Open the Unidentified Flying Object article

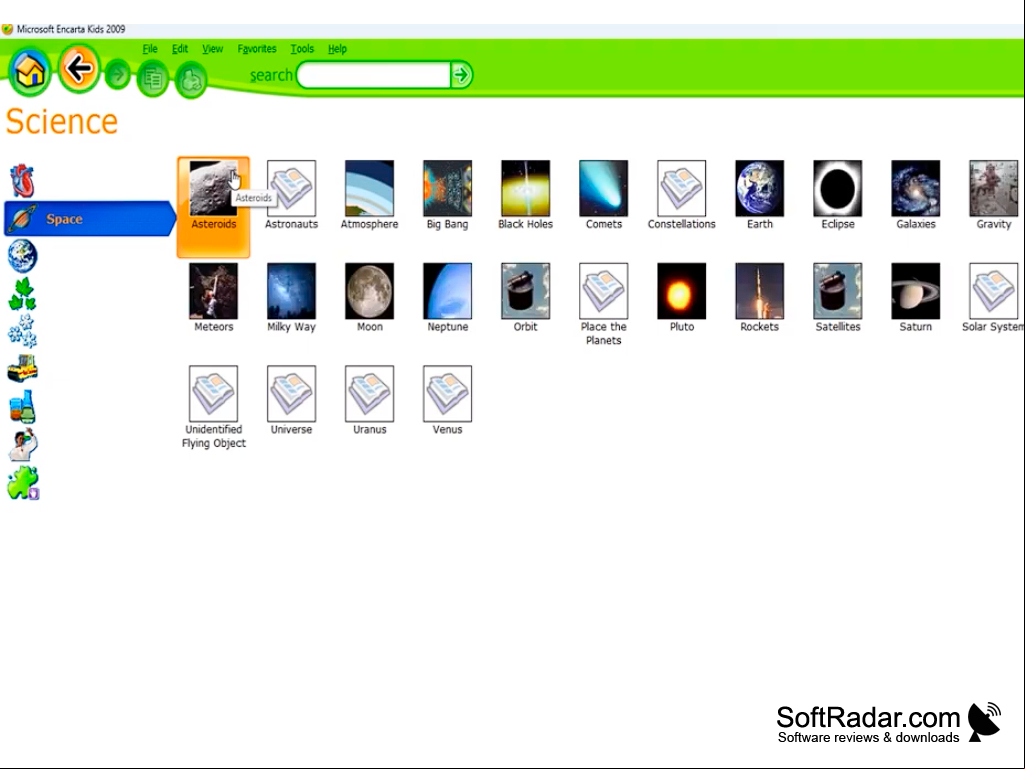[x=213, y=407]
